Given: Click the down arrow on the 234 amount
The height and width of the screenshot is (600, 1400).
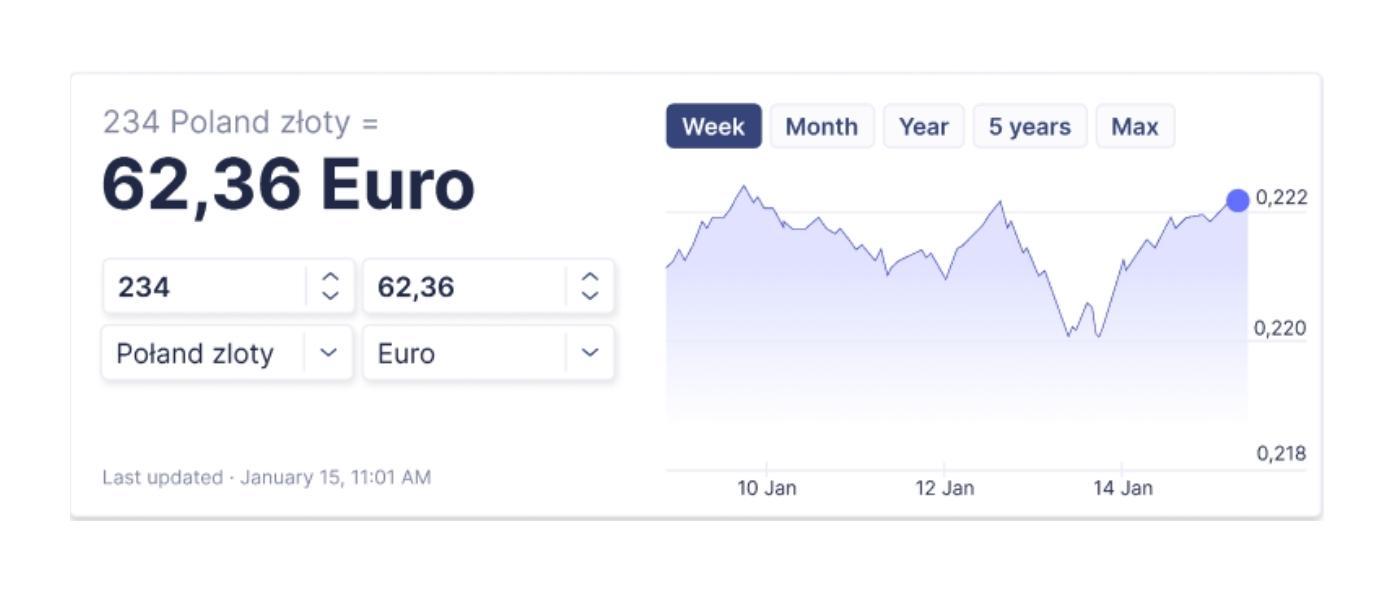Looking at the screenshot, I should [330, 296].
